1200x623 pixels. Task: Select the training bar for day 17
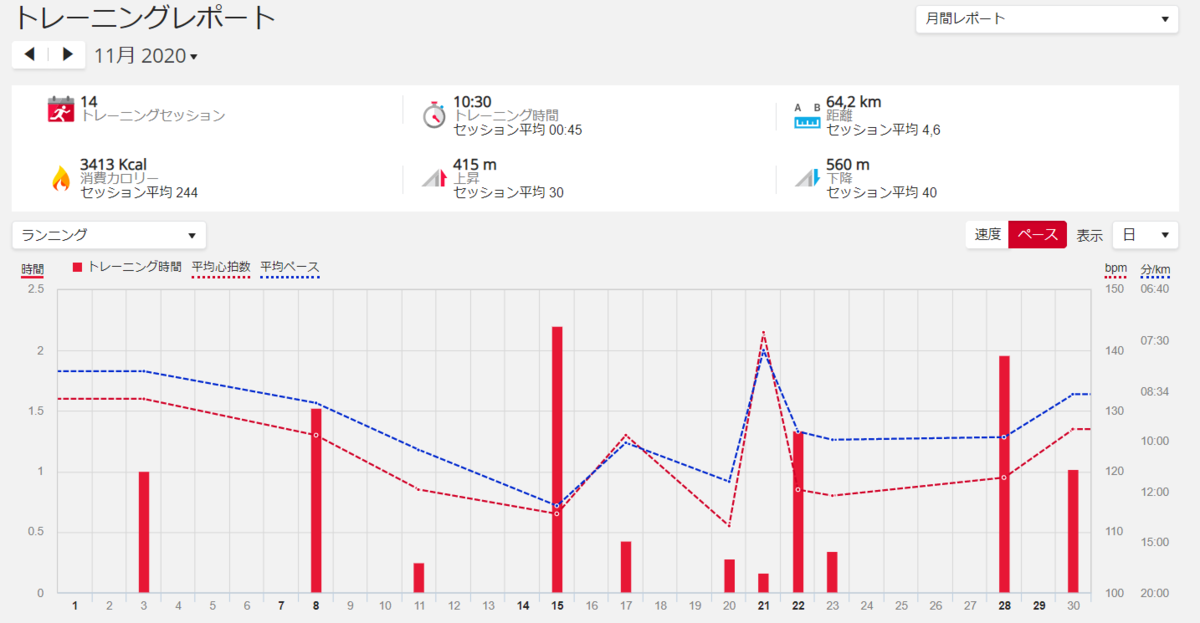pyautogui.click(x=626, y=567)
